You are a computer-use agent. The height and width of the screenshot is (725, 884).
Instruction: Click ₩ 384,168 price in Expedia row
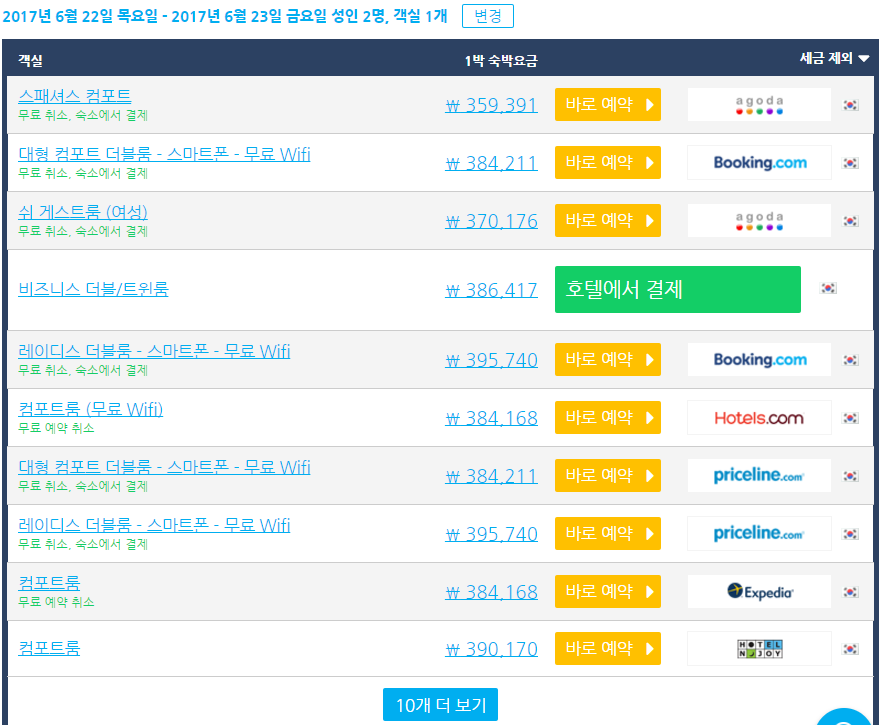tap(492, 593)
